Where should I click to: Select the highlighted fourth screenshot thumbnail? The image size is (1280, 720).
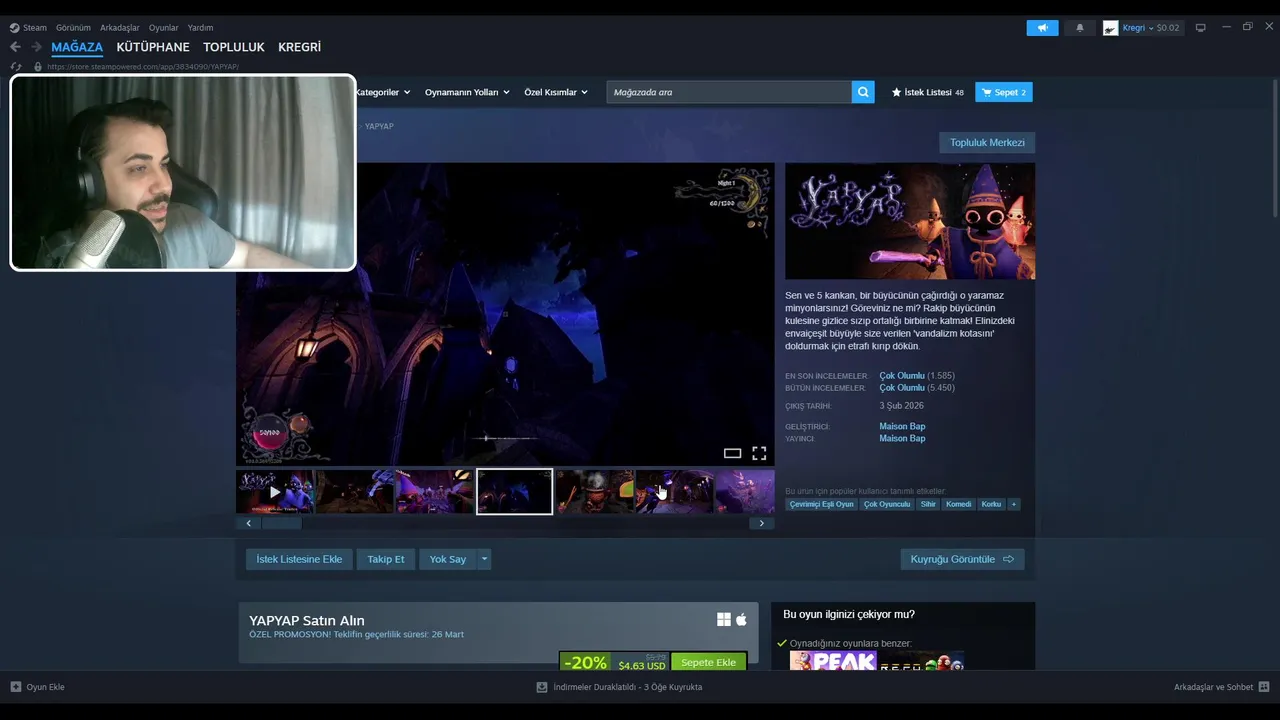coord(514,491)
